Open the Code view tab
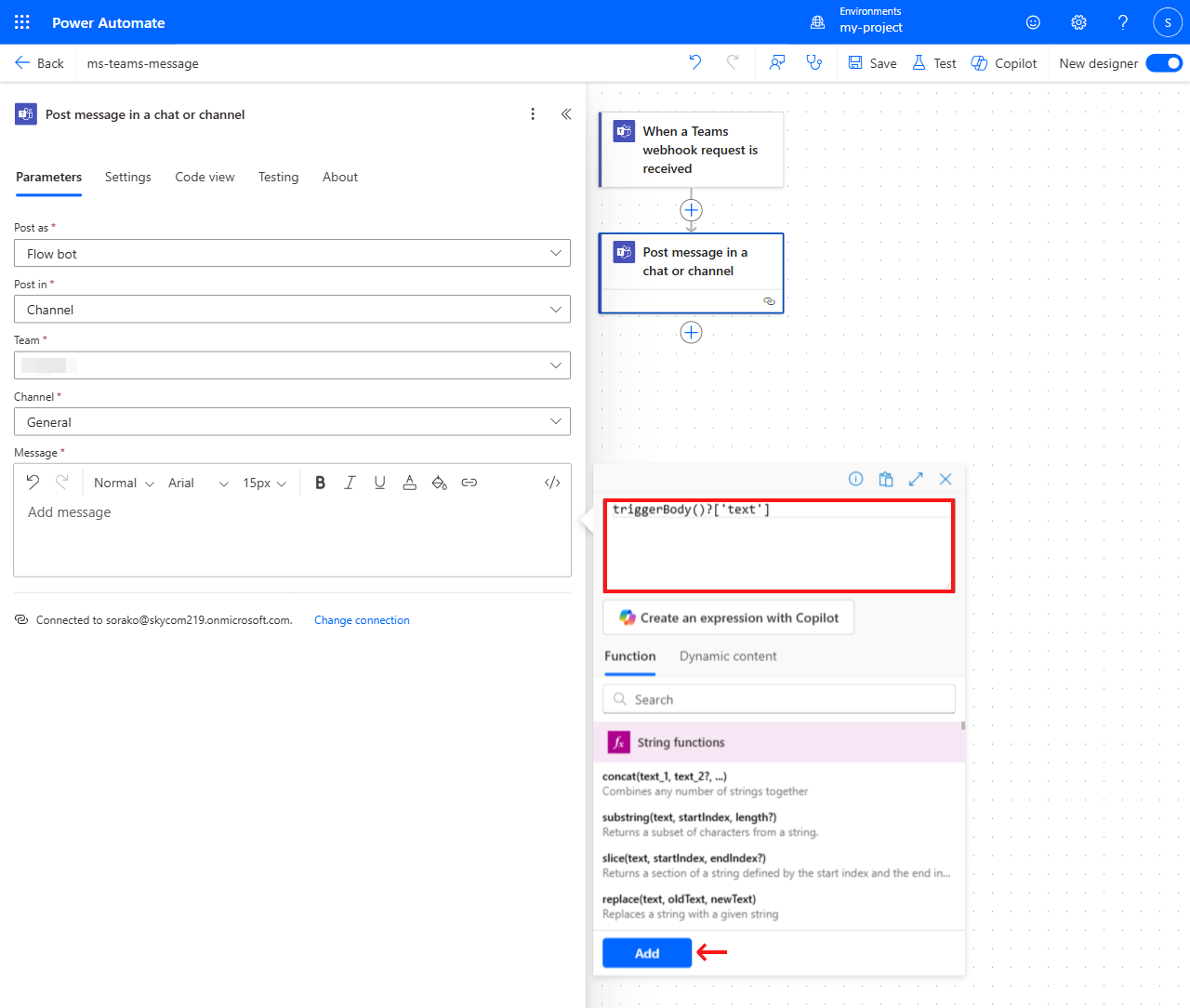This screenshot has width=1190, height=1008. pyautogui.click(x=205, y=177)
